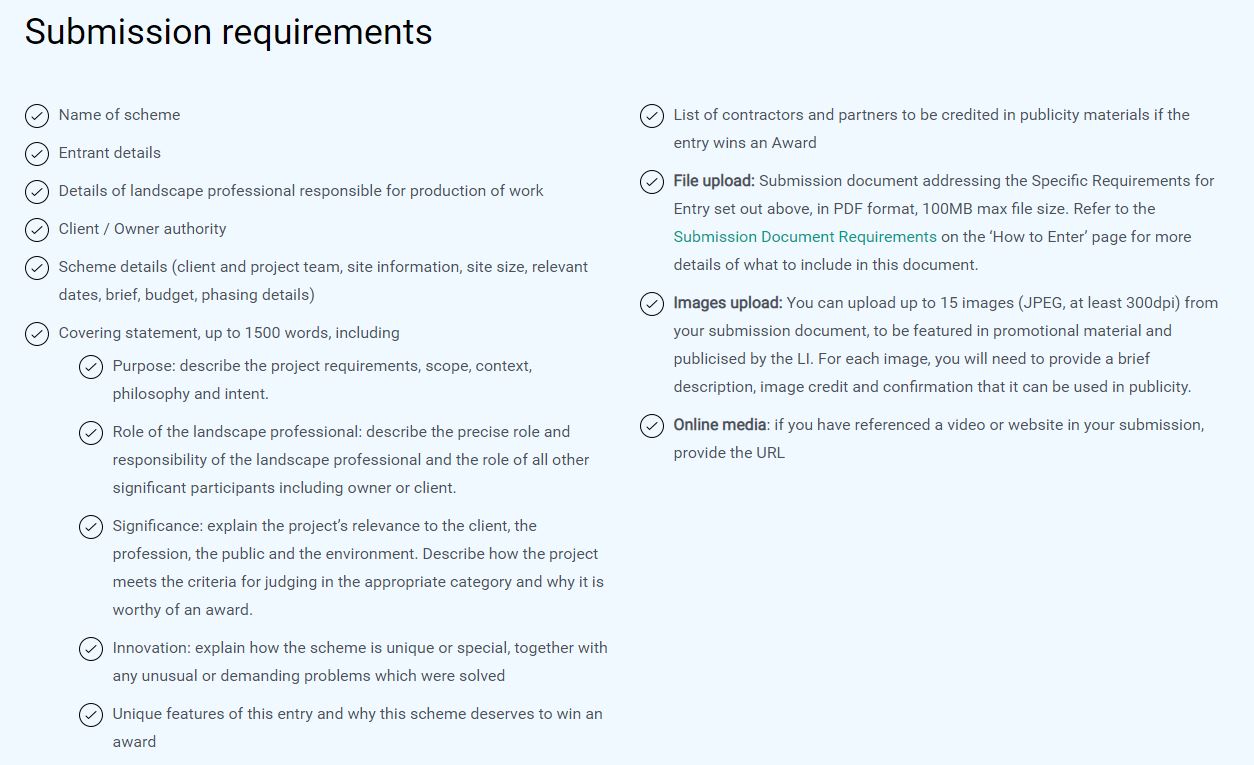Click the bold File upload label
Screen dimensions: 1254x765
[714, 181]
